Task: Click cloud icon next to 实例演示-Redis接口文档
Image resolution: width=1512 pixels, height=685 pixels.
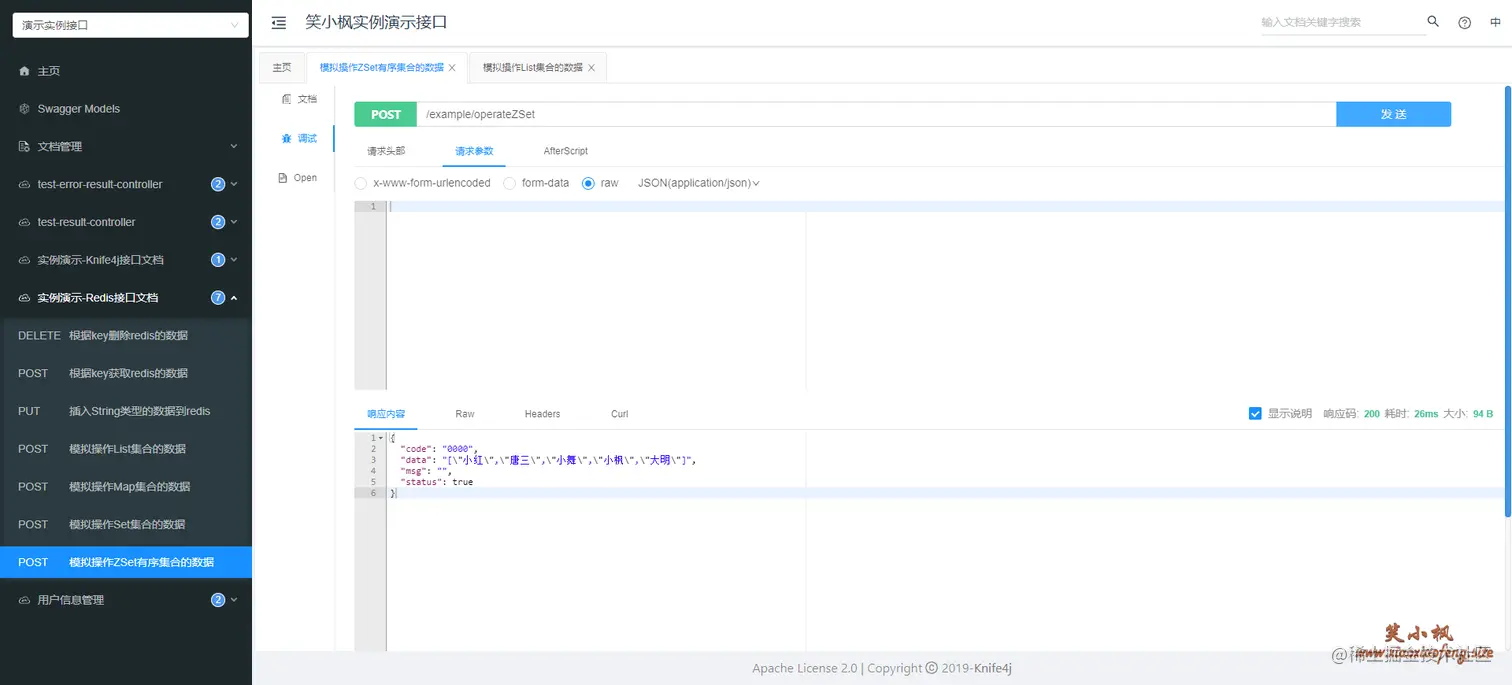Action: click(24, 298)
